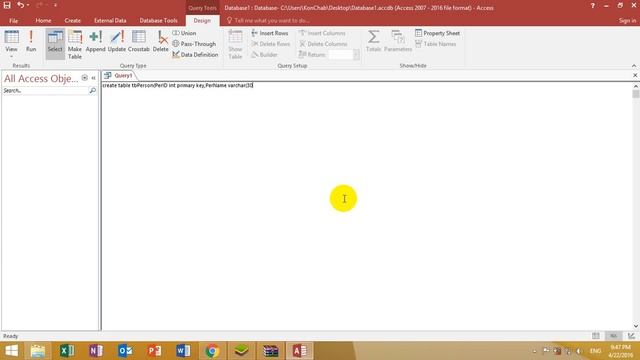Choose Append query type

[x=96, y=42]
